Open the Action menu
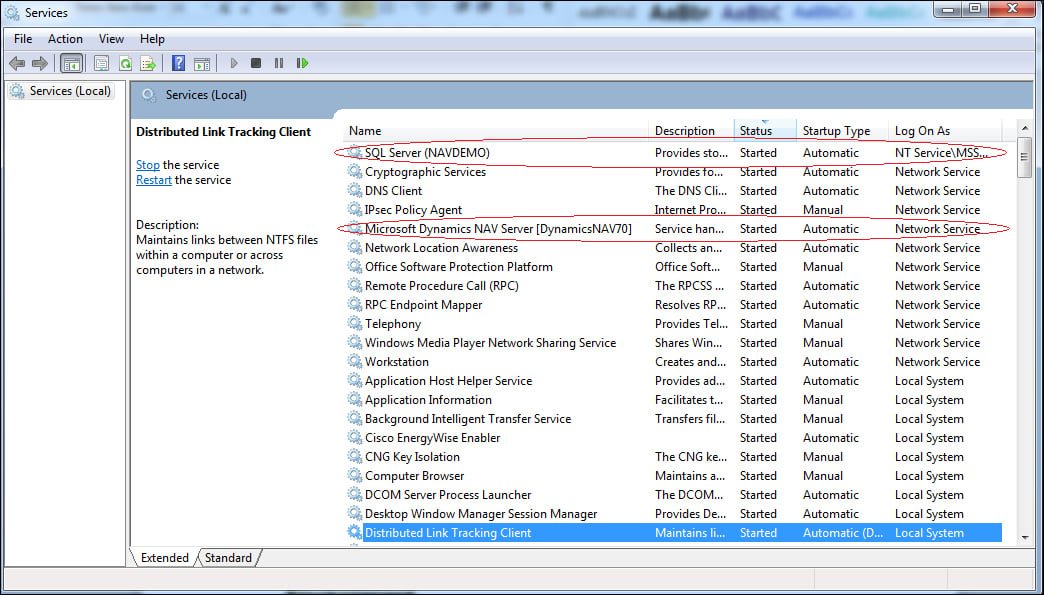The width and height of the screenshot is (1044, 595). 65,39
